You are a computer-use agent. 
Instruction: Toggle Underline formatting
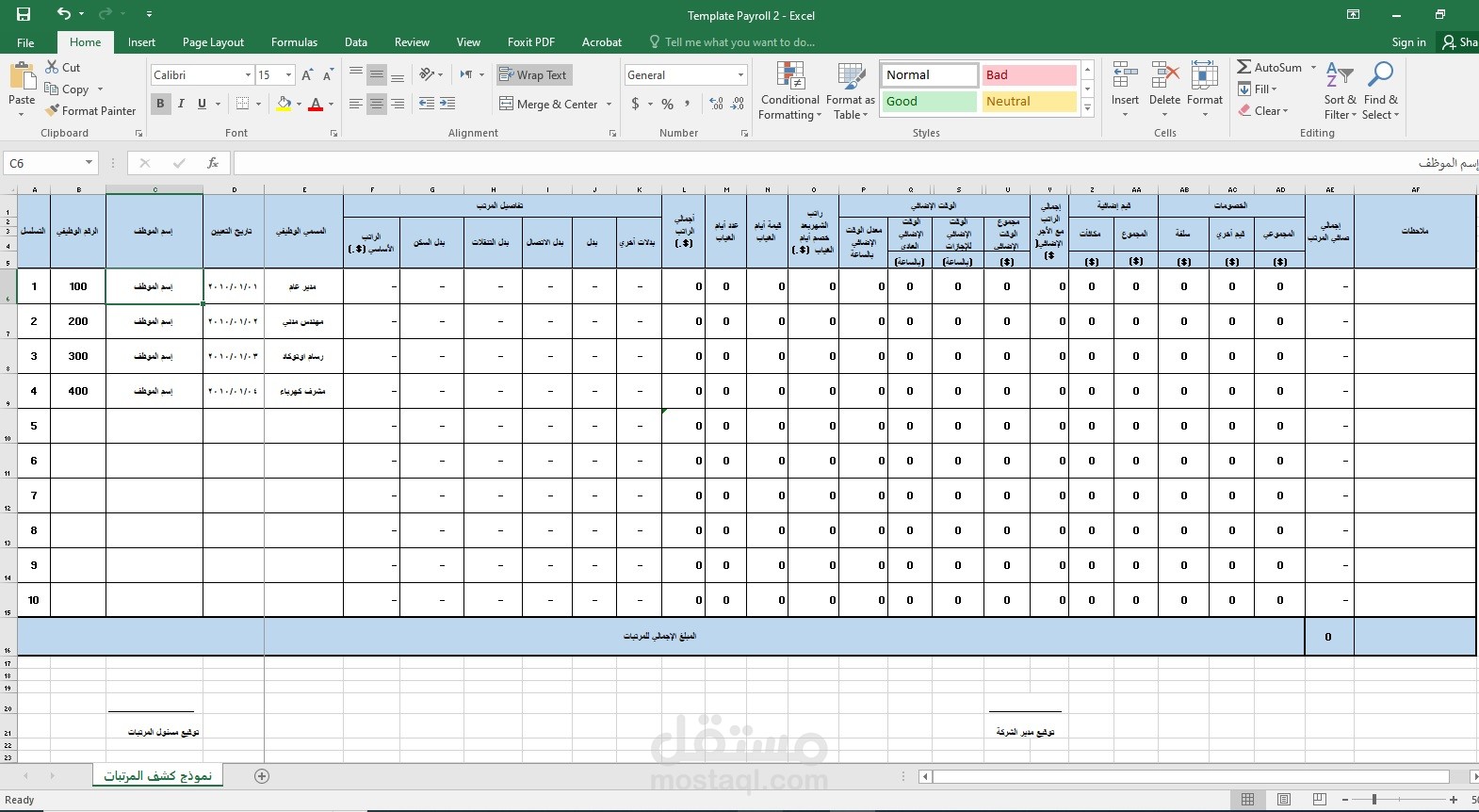202,104
